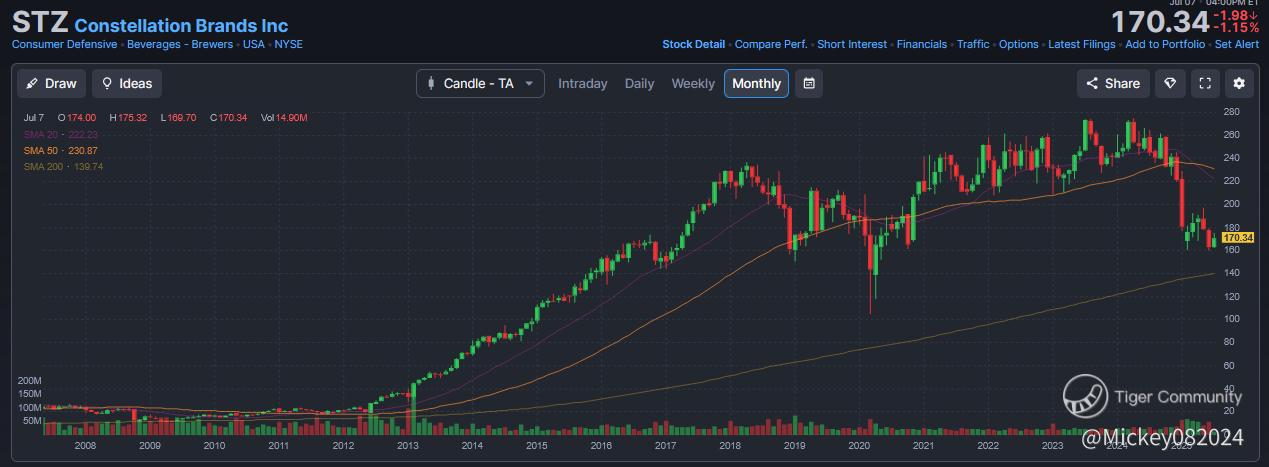Image resolution: width=1269 pixels, height=467 pixels.
Task: Select the Monthly timeframe
Action: click(x=756, y=84)
